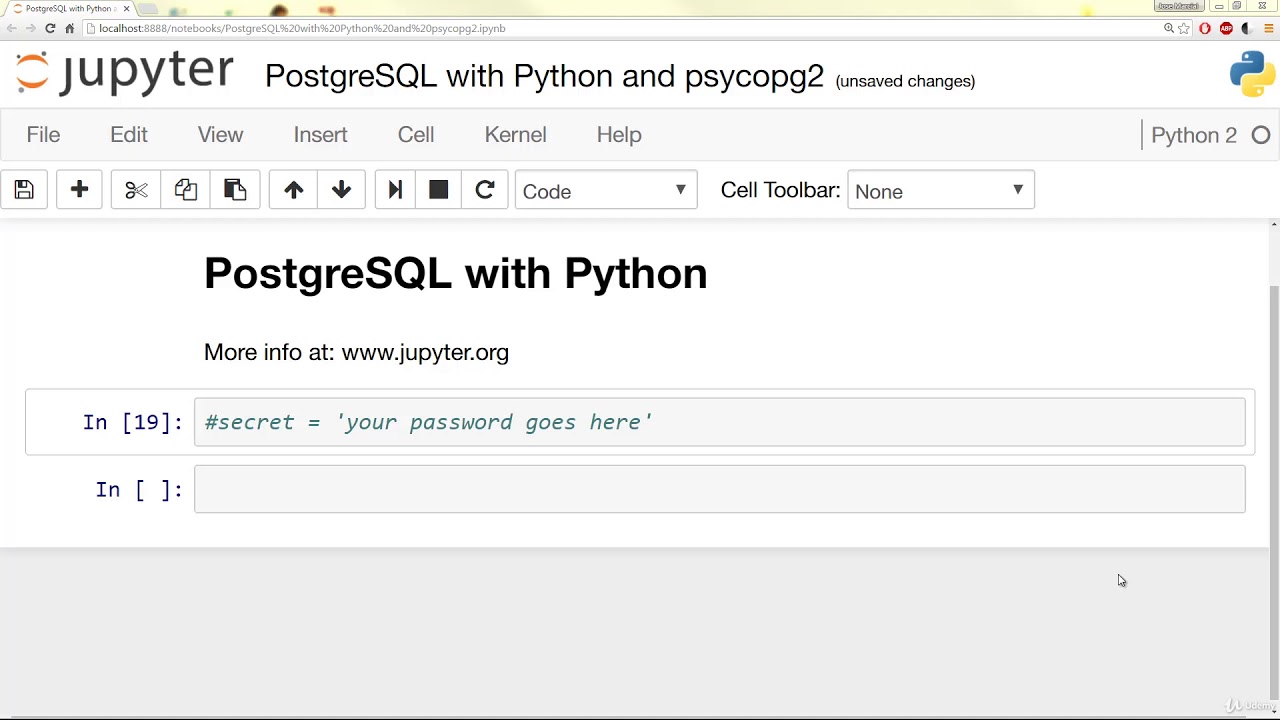The width and height of the screenshot is (1280, 720).
Task: Open the View menu
Action: point(220,135)
